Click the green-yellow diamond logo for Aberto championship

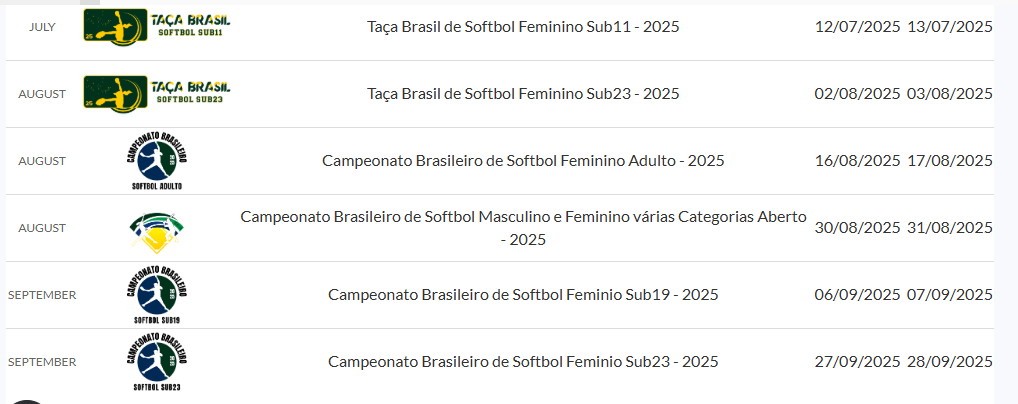click(x=157, y=230)
